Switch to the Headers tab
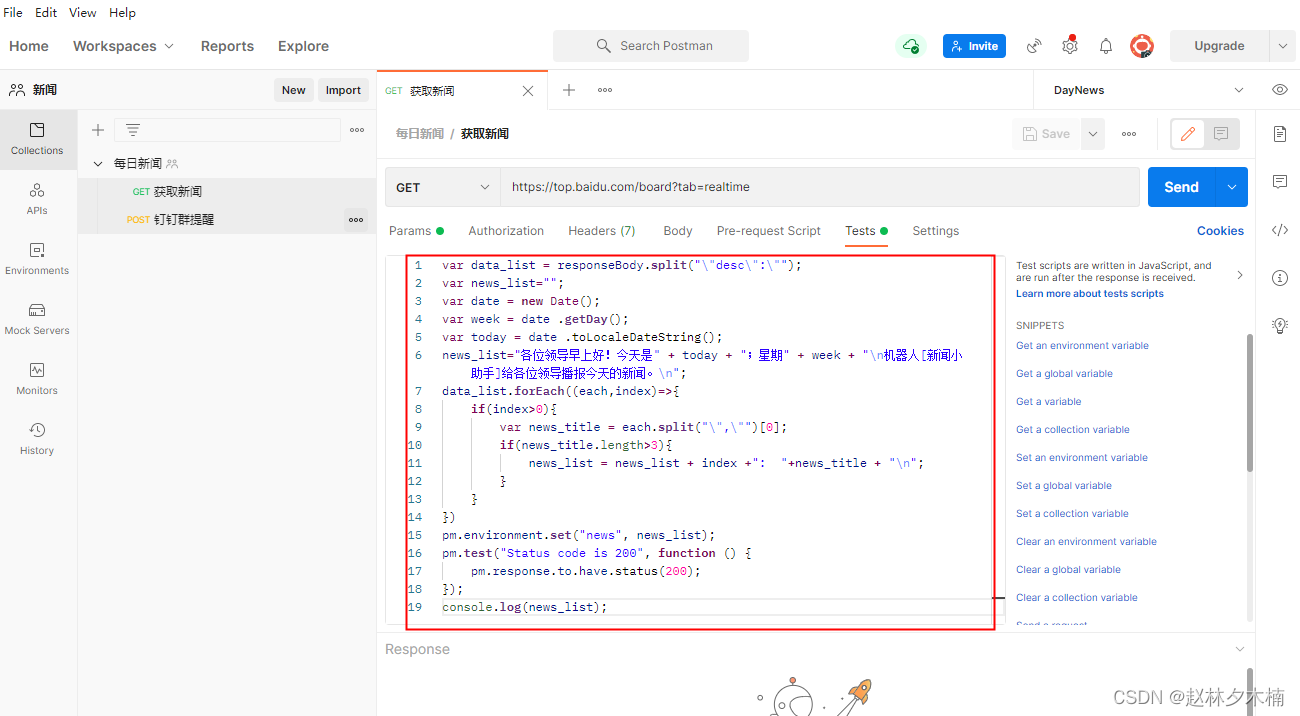This screenshot has height=716, width=1300. click(602, 231)
